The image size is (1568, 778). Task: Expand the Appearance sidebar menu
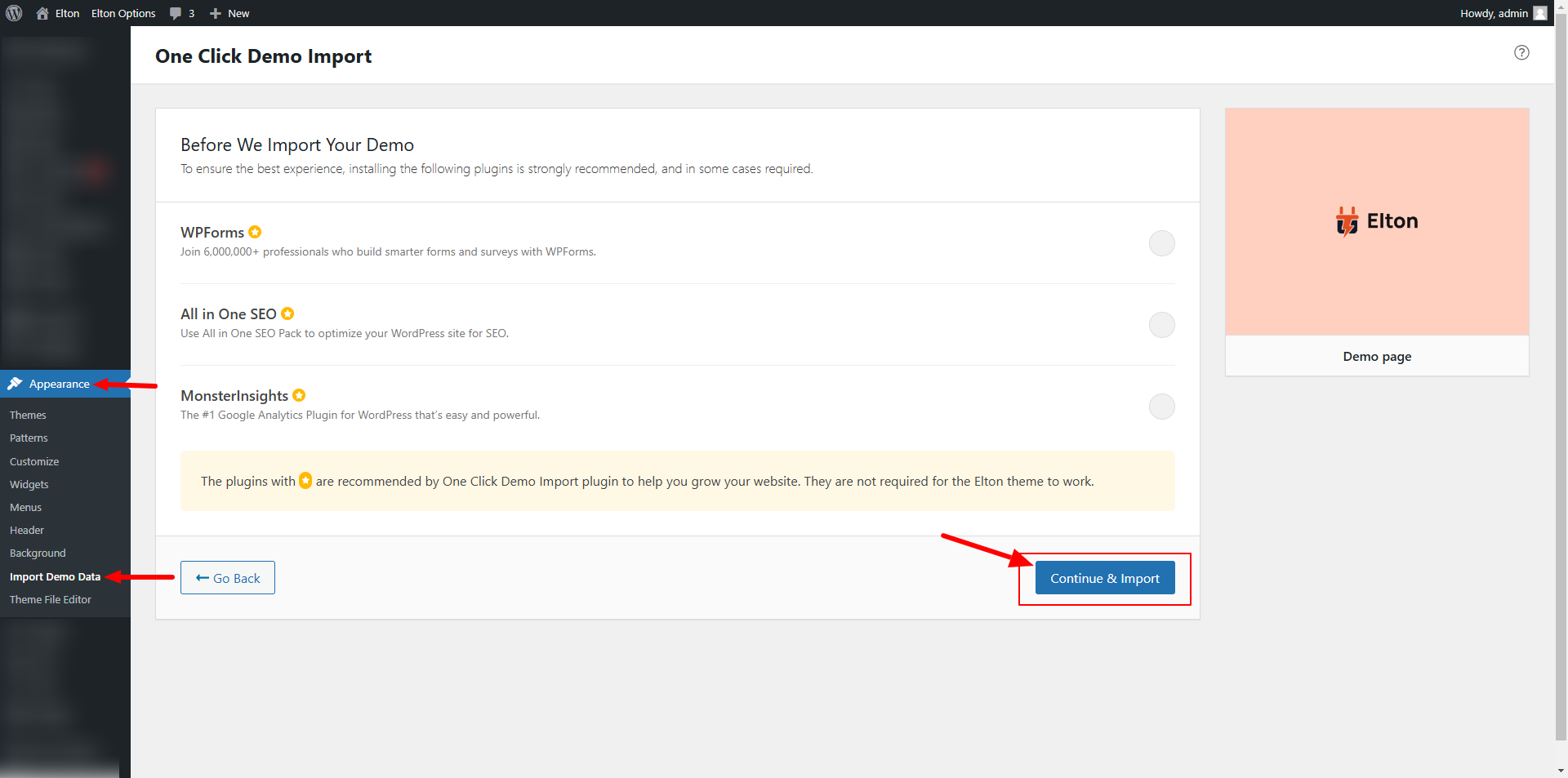59,384
